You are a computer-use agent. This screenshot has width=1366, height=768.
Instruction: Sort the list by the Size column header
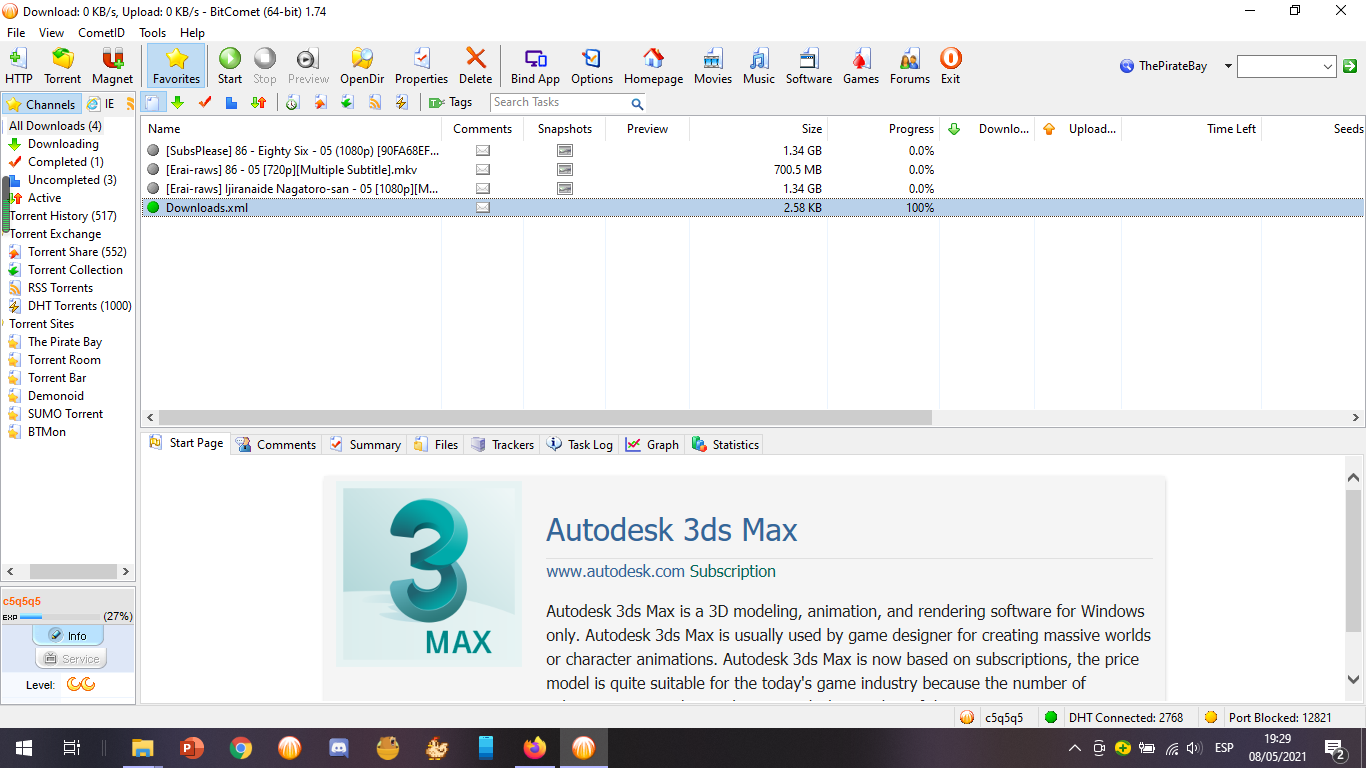click(x=758, y=129)
